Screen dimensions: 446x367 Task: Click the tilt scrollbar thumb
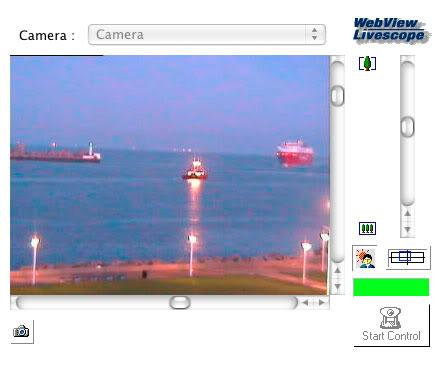point(338,96)
